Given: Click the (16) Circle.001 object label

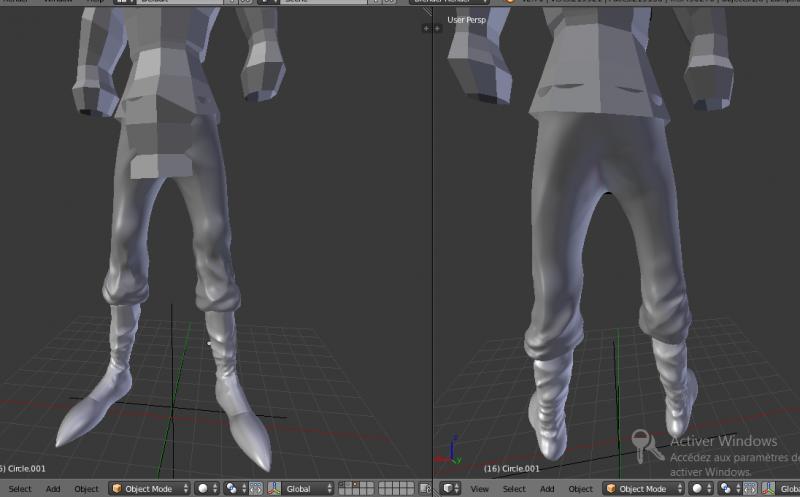Looking at the screenshot, I should [x=511, y=468].
